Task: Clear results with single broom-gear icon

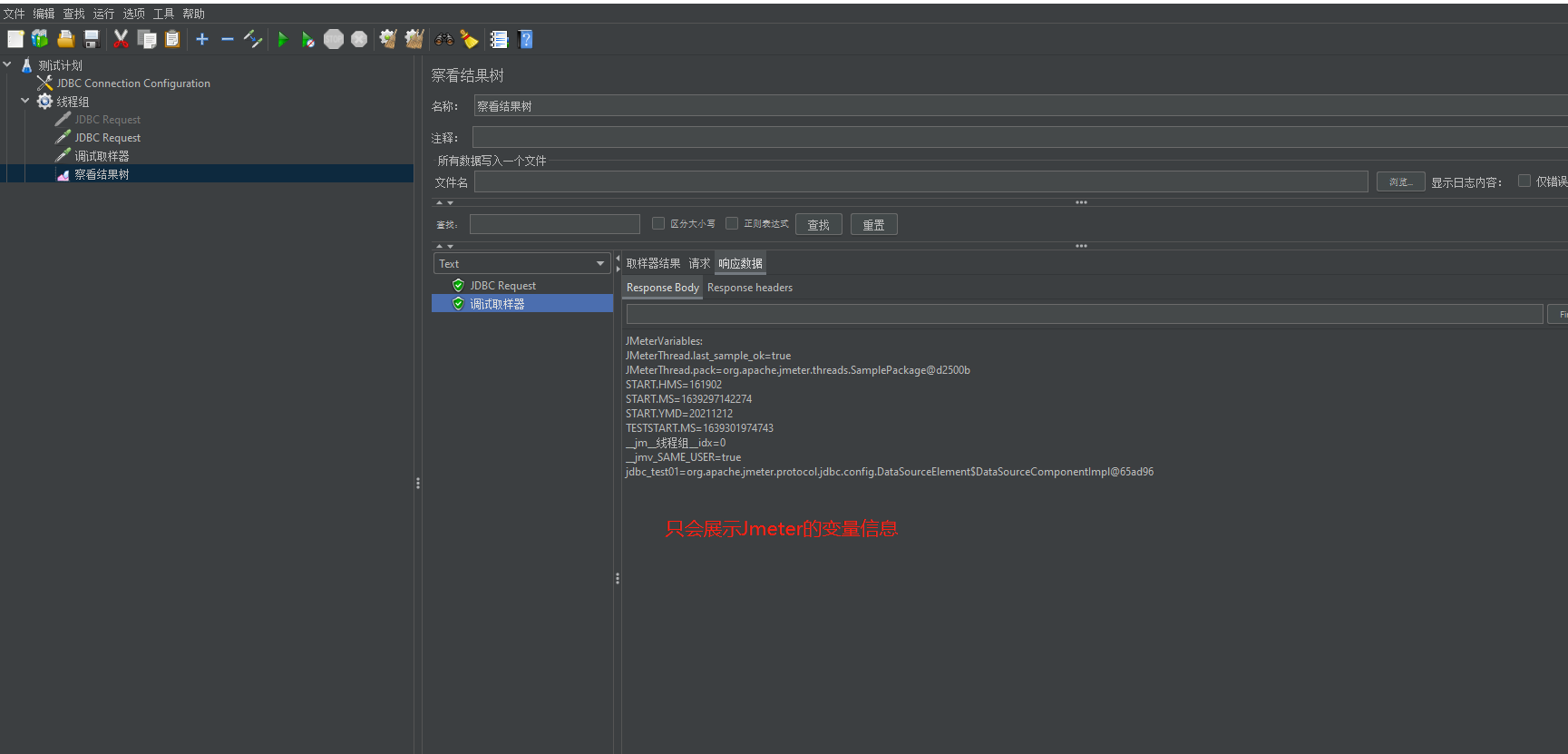Action: 388,39
